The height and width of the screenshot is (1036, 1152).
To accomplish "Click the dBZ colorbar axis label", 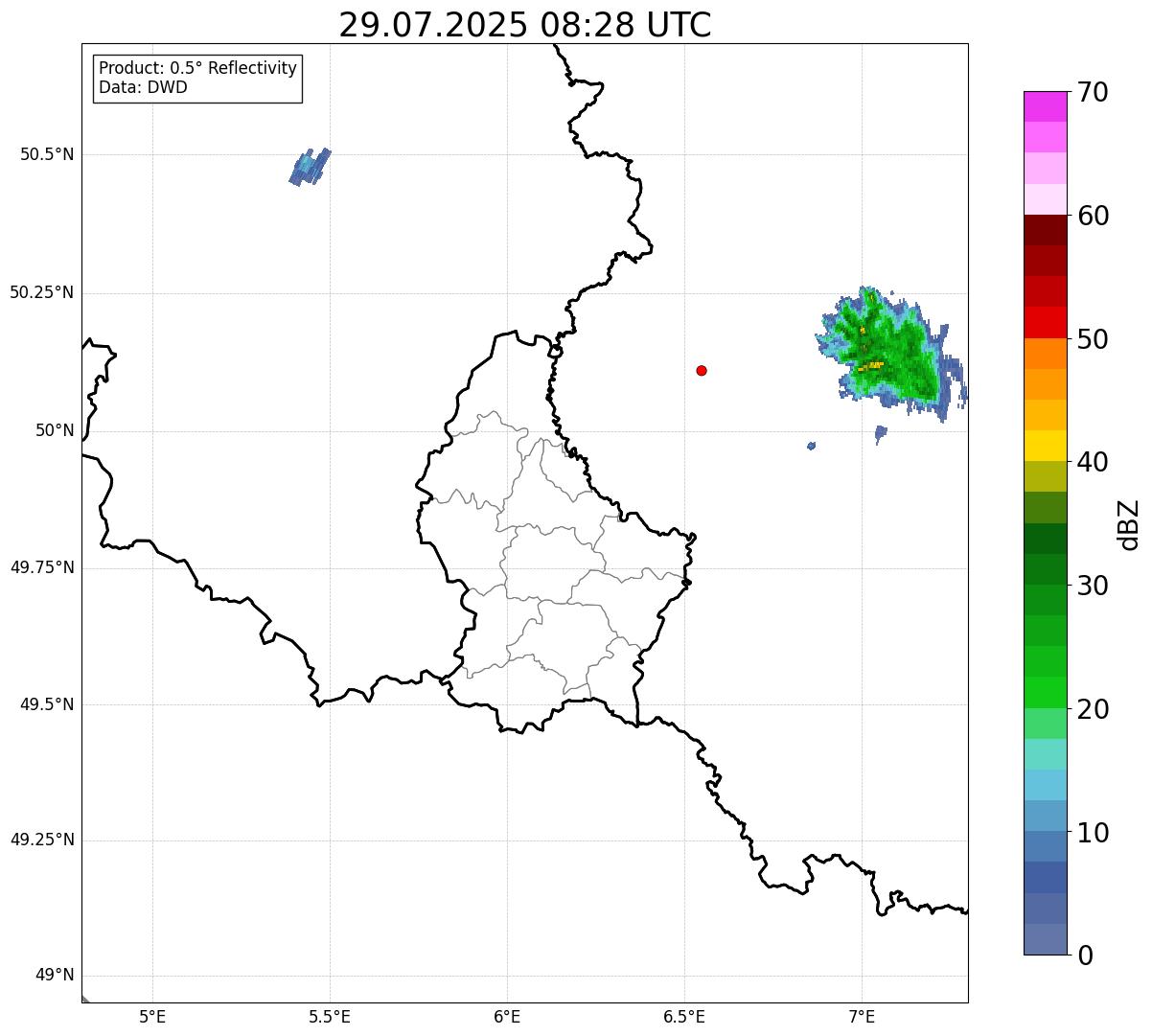I will (x=1129, y=523).
